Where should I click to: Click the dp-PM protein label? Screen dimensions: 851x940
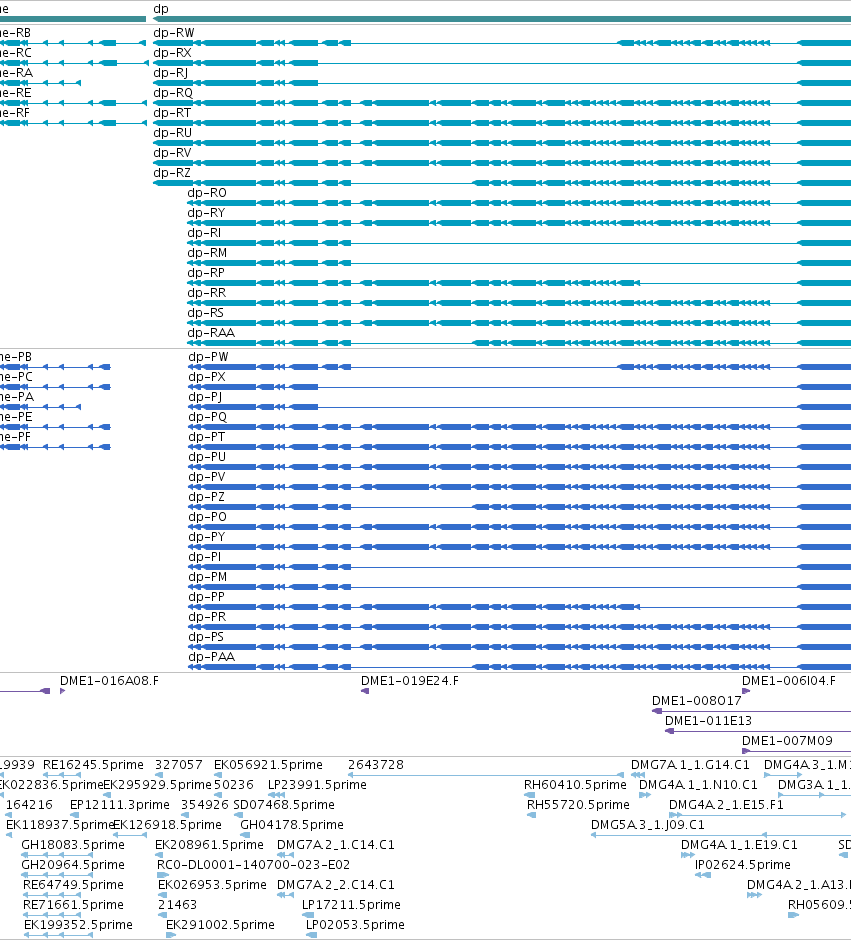pyautogui.click(x=208, y=576)
